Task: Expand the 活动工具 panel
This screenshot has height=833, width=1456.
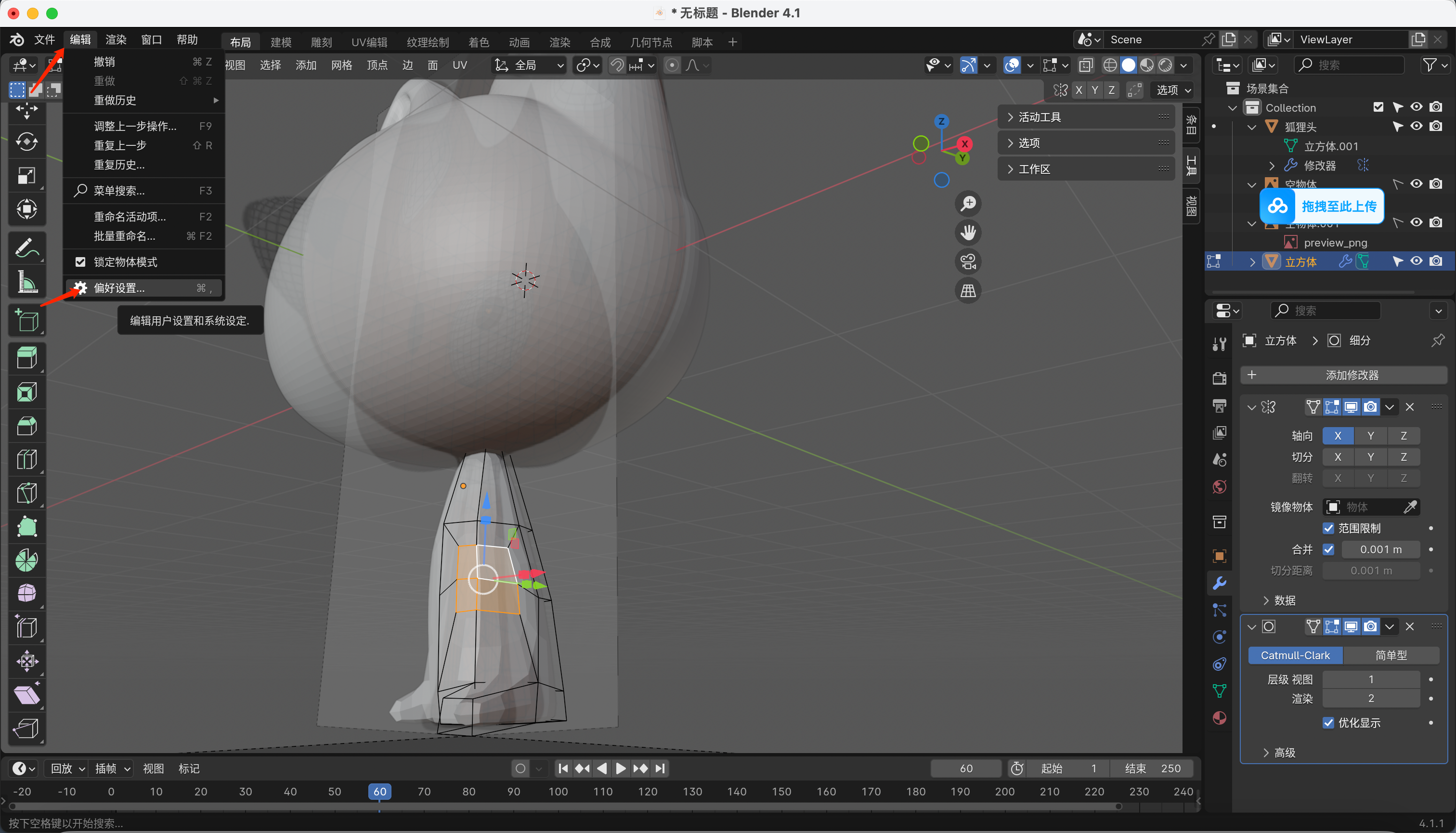Action: tap(1040, 117)
